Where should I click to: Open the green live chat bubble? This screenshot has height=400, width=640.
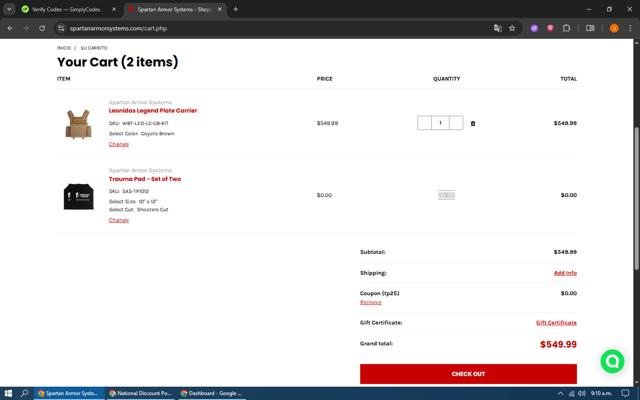(612, 361)
